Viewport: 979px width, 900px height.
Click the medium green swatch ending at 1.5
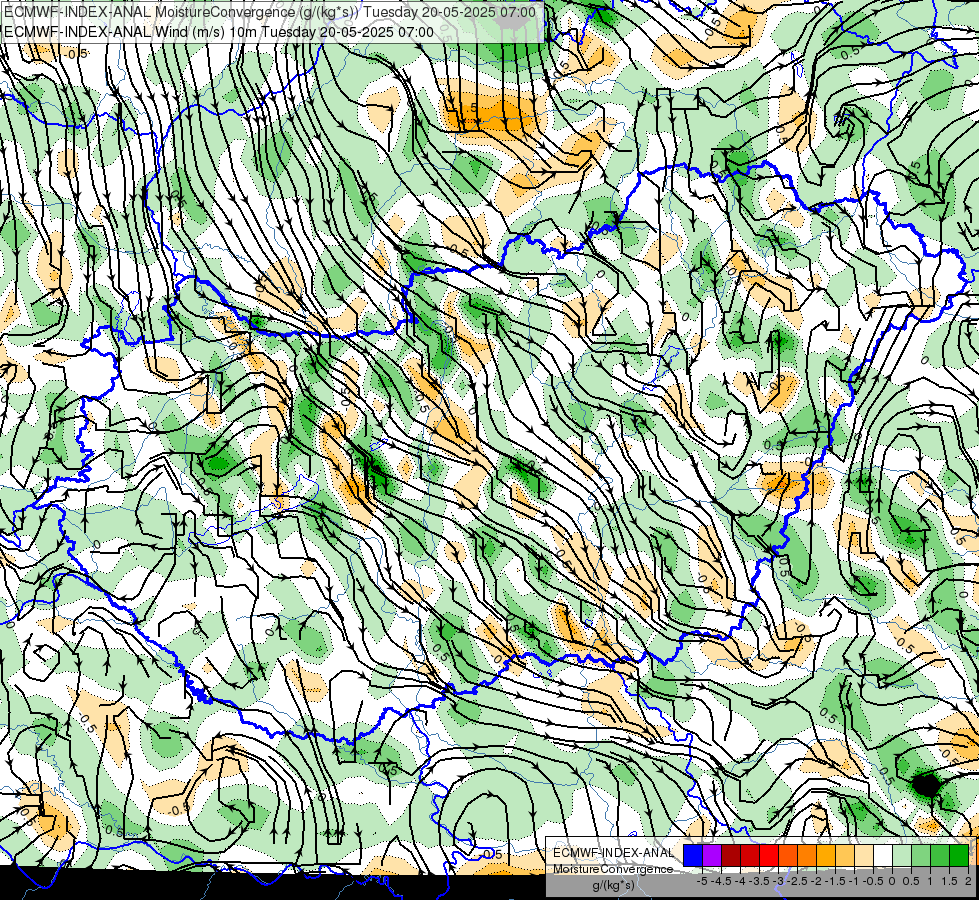pyautogui.click(x=940, y=856)
